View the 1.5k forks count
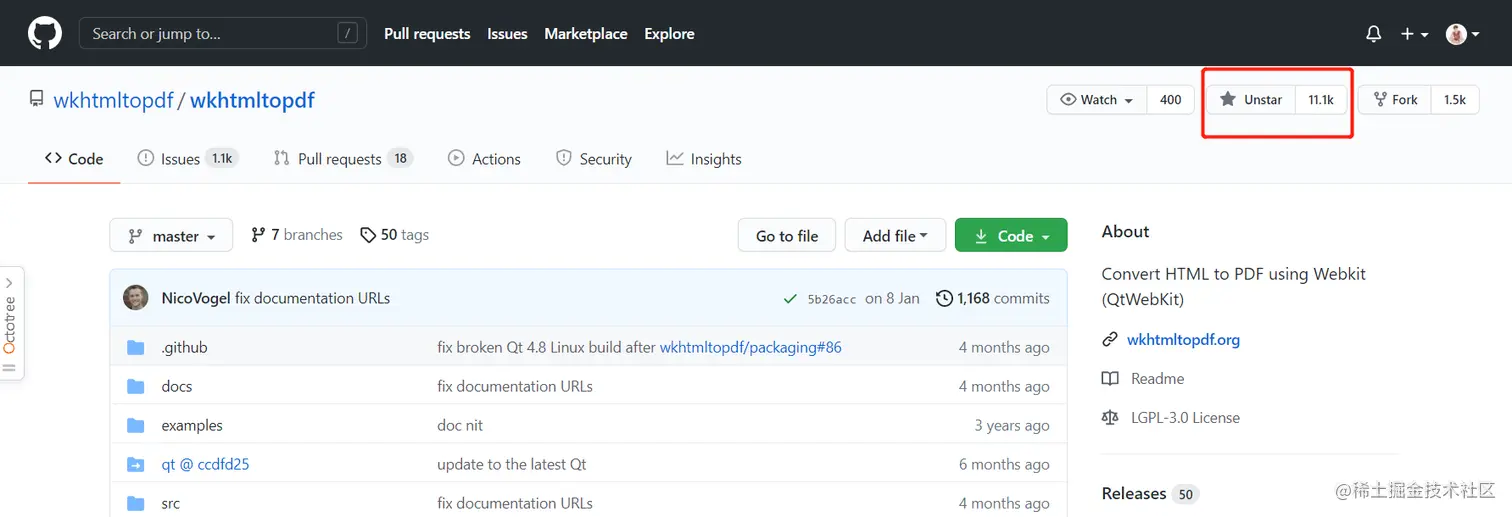This screenshot has height=517, width=1512. 1455,100
